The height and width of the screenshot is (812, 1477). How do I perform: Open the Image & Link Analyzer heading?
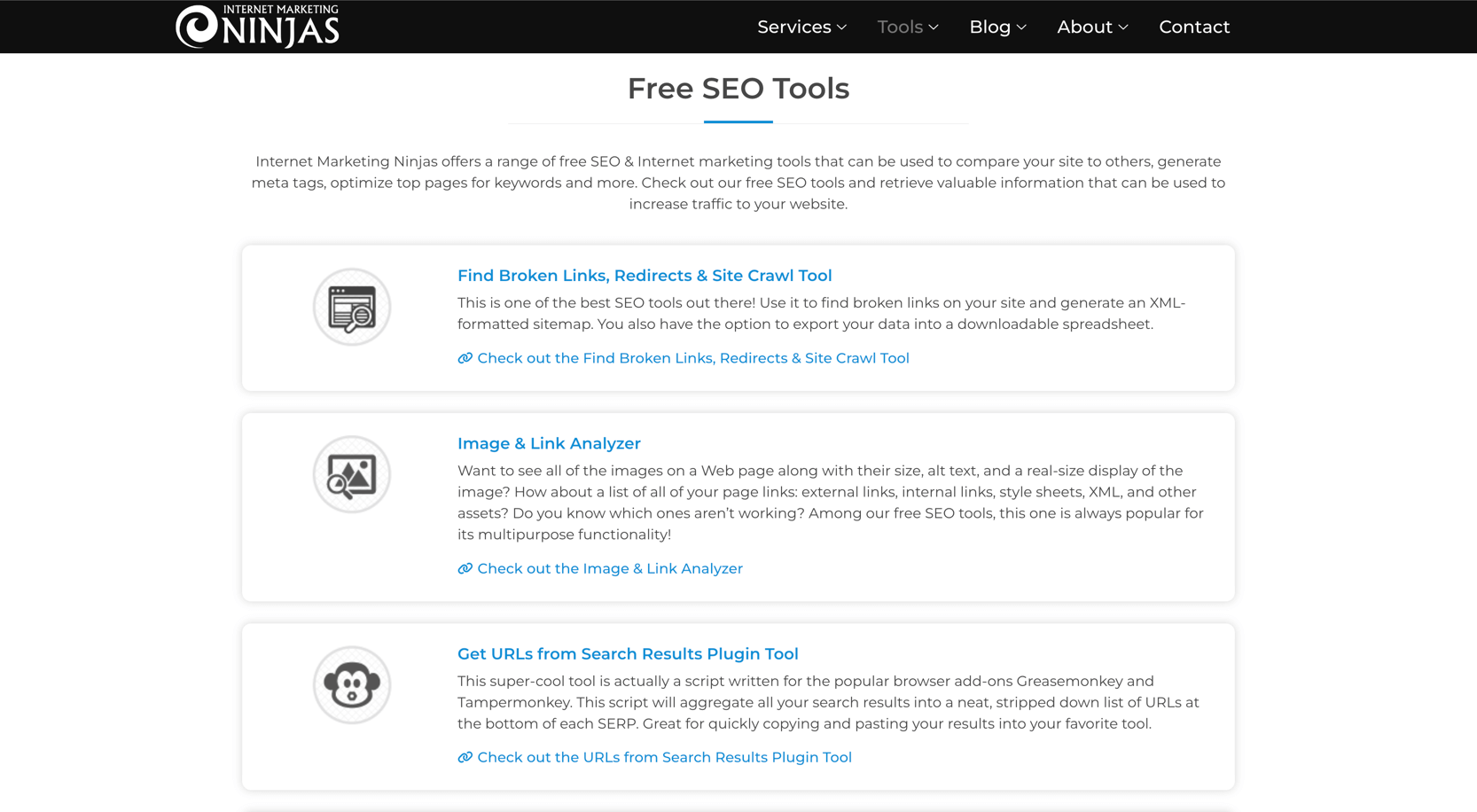point(549,443)
